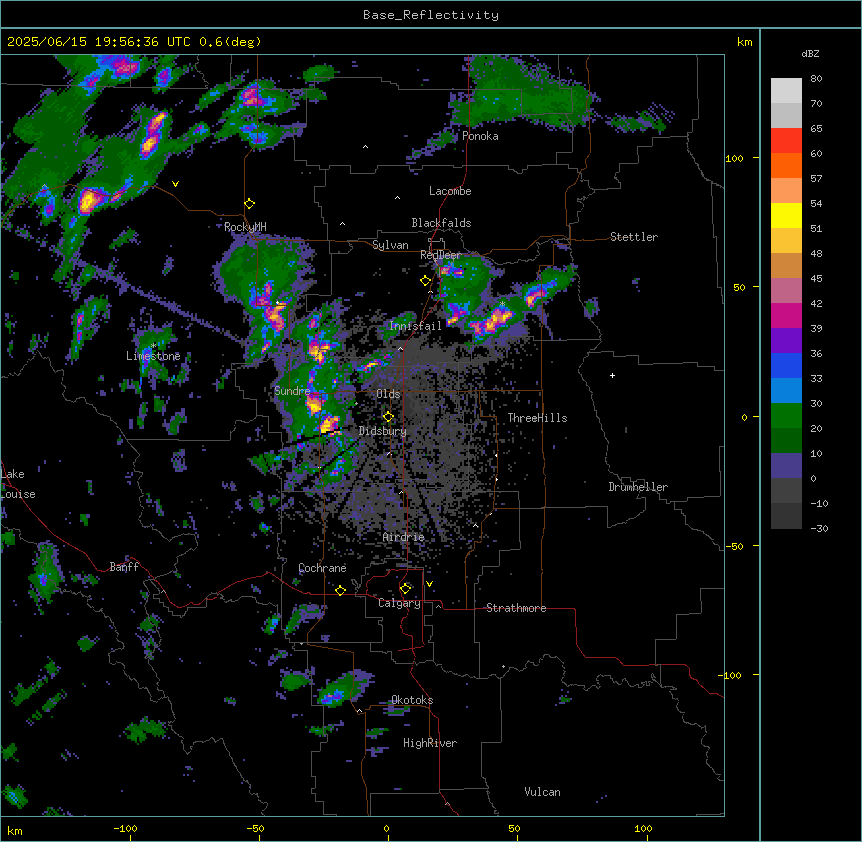Click the Stettler city label
This screenshot has height=842, width=862.
point(634,237)
